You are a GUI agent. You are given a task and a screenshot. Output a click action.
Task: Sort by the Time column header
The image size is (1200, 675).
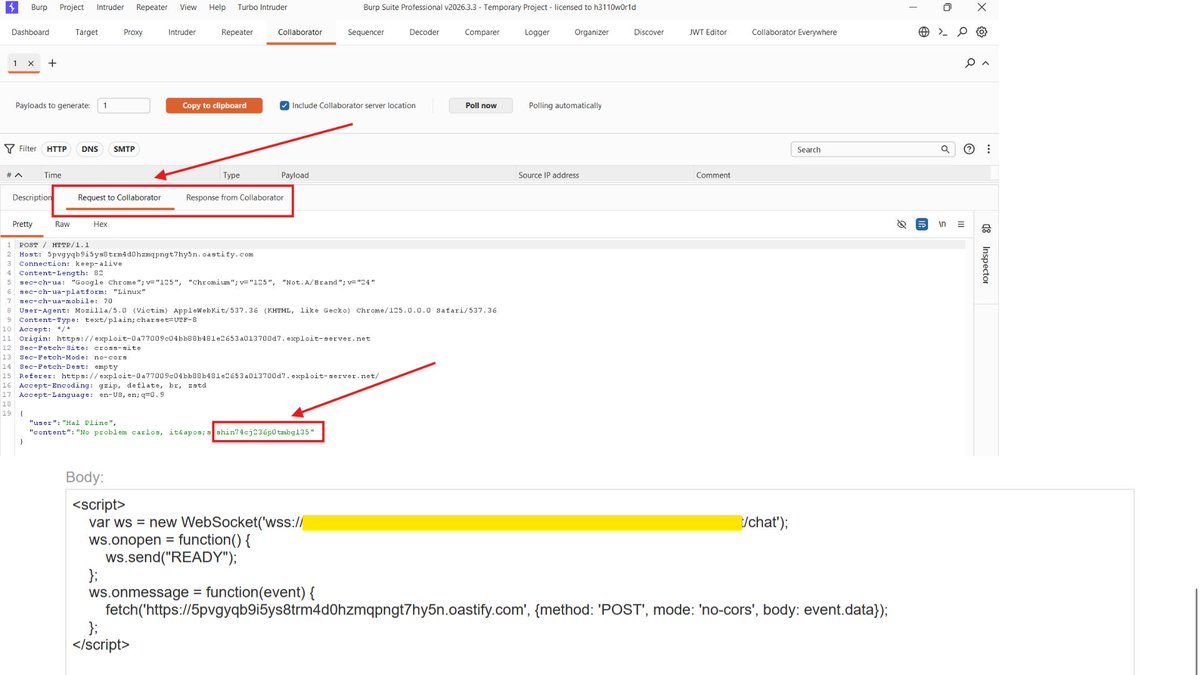point(53,175)
